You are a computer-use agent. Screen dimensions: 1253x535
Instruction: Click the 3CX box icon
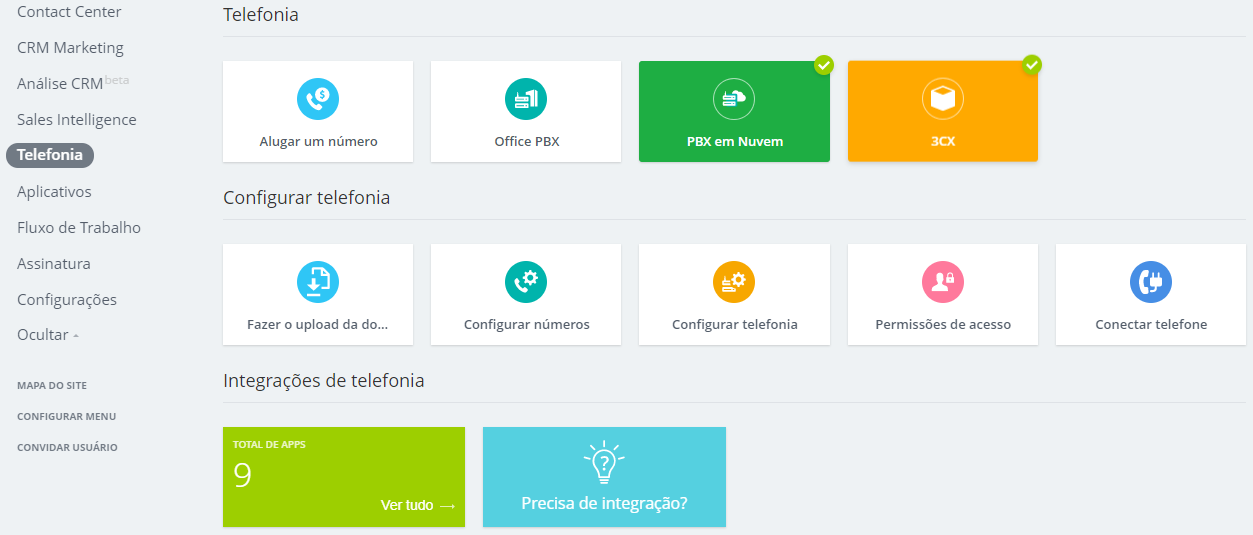point(942,99)
